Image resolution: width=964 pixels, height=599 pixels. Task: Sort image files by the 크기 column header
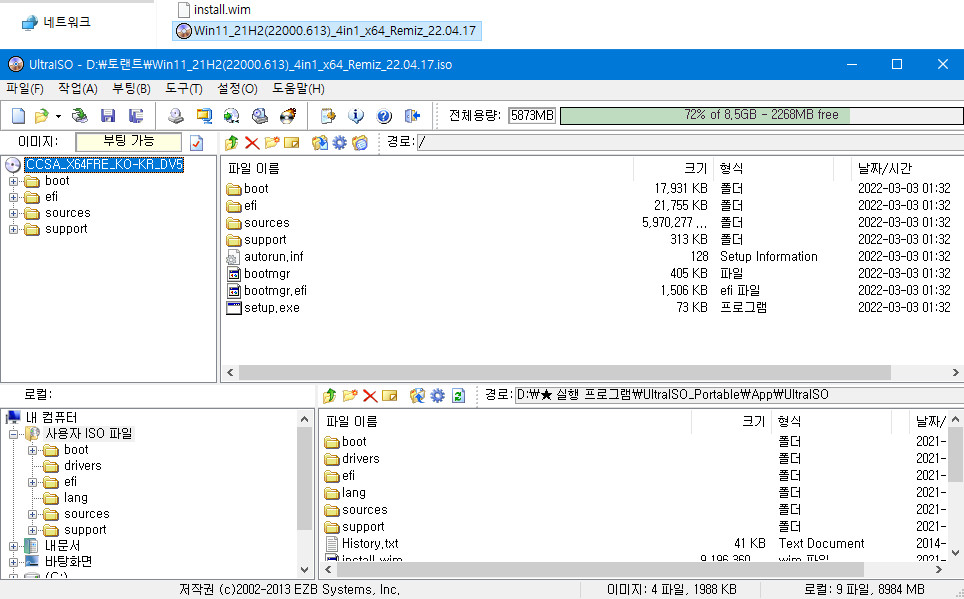[x=673, y=168]
